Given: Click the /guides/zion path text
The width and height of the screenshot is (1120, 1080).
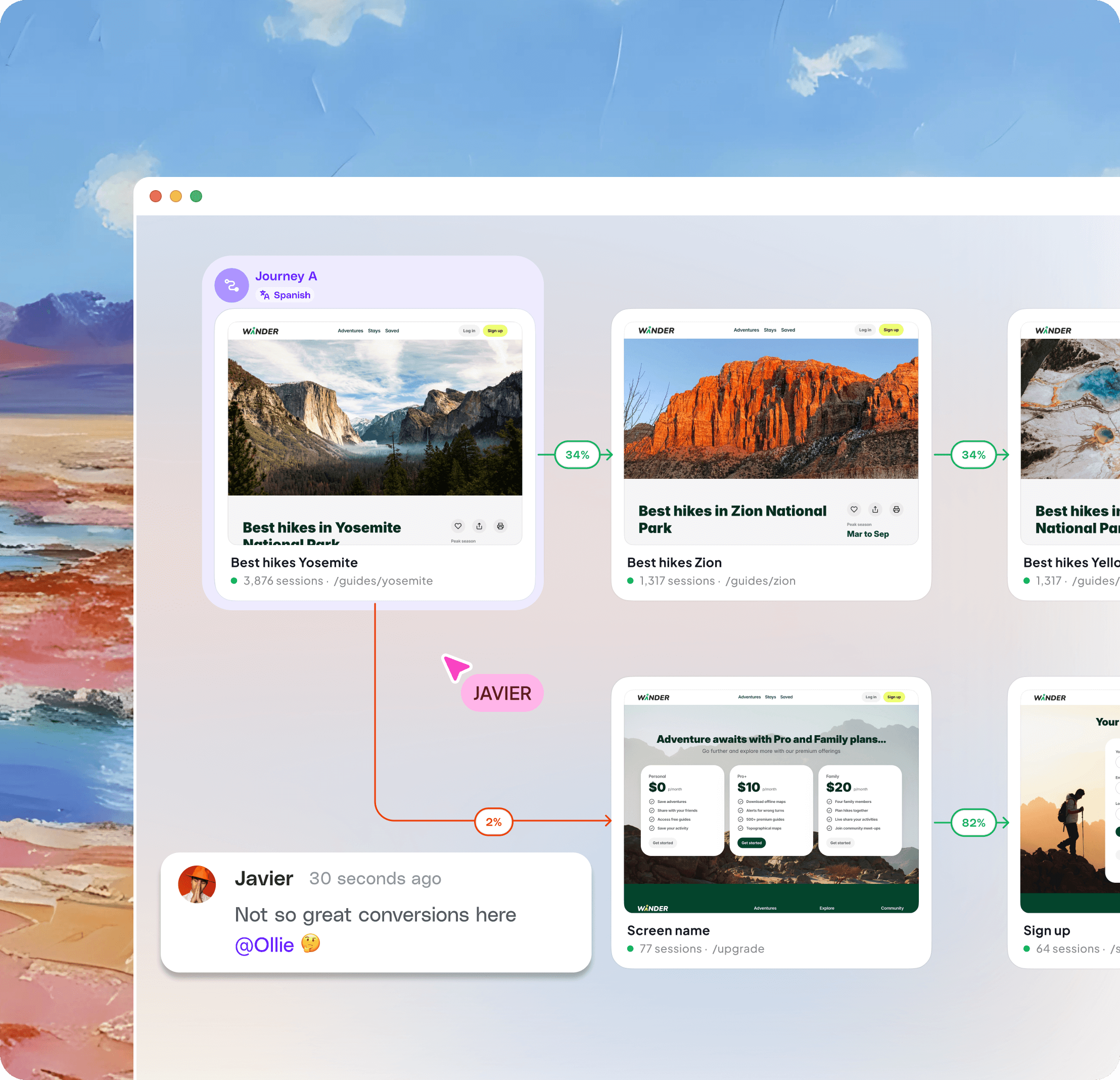Looking at the screenshot, I should pos(760,581).
